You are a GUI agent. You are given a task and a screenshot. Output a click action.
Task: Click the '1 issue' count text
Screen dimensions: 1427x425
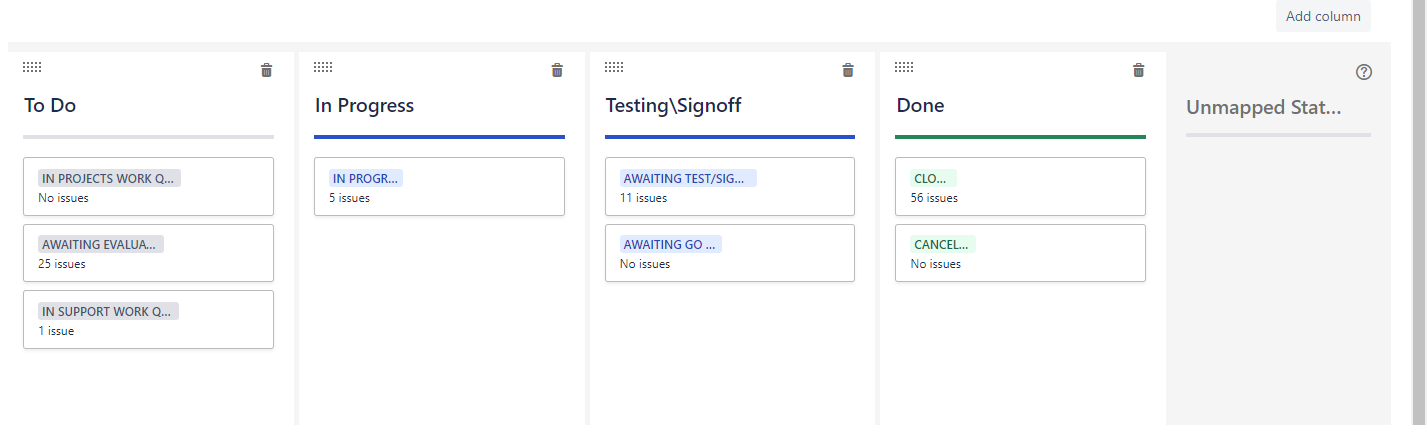pos(56,331)
